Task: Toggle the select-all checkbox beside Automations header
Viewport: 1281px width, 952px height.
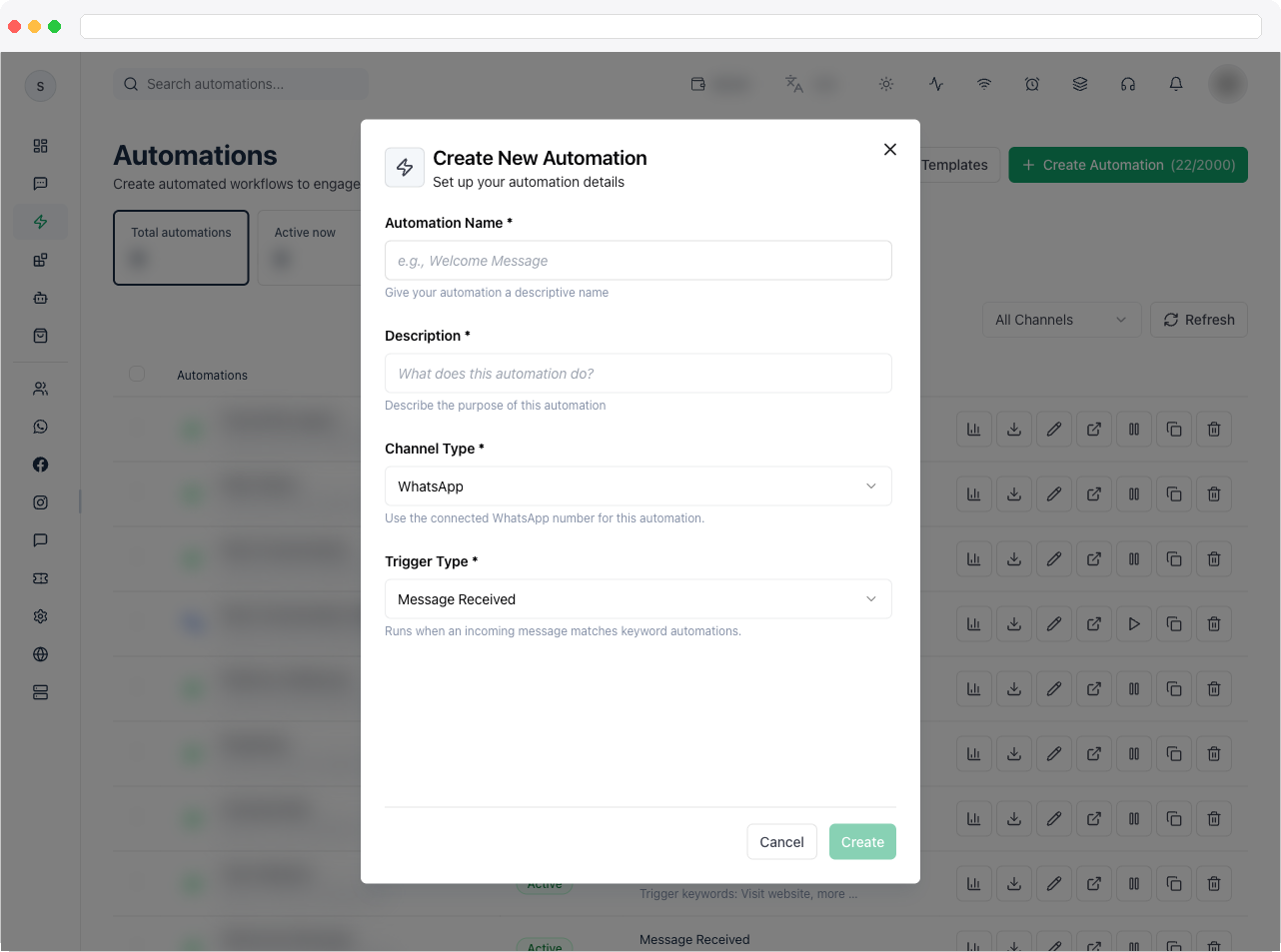Action: 137,374
